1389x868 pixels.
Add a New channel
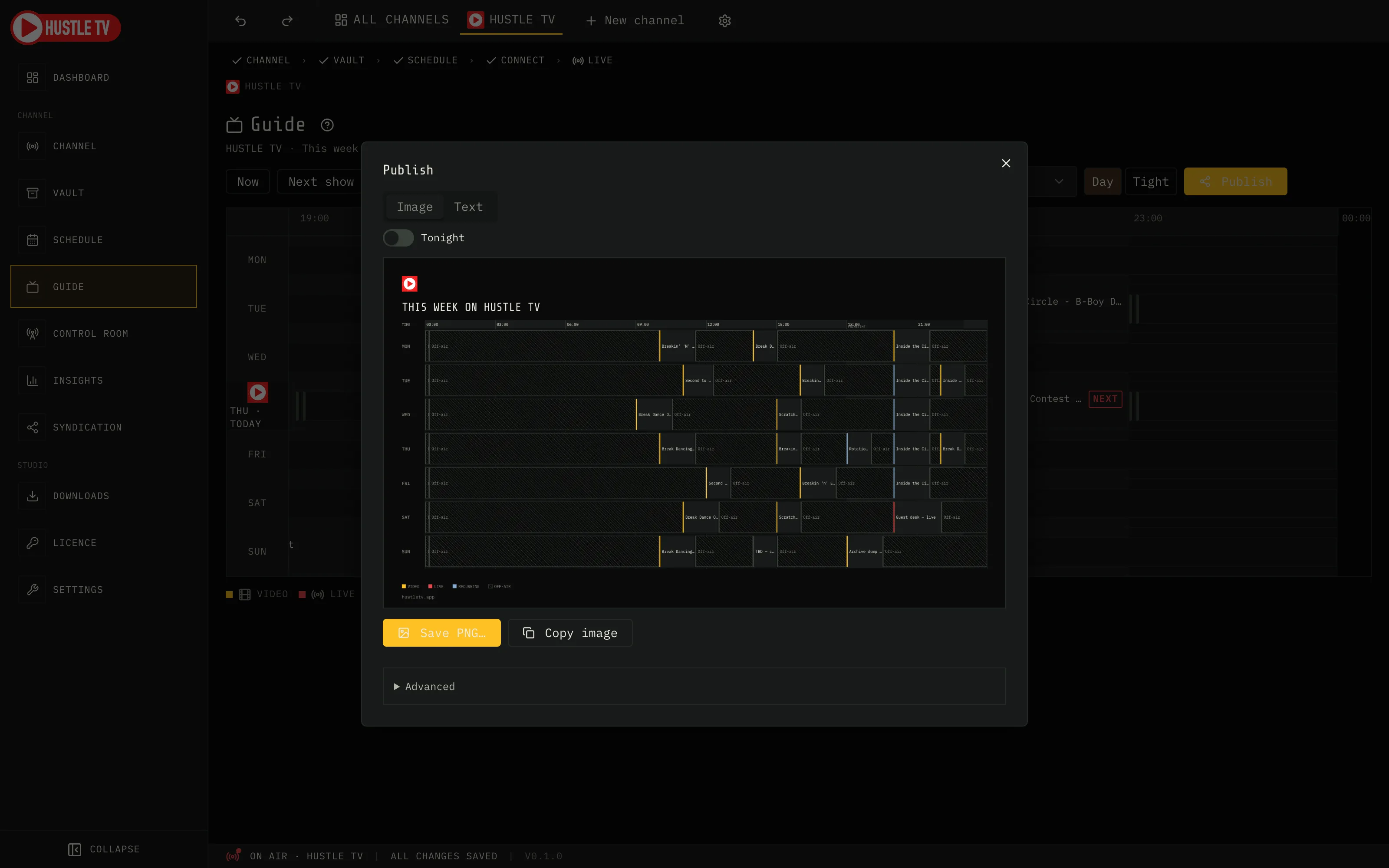tap(635, 21)
